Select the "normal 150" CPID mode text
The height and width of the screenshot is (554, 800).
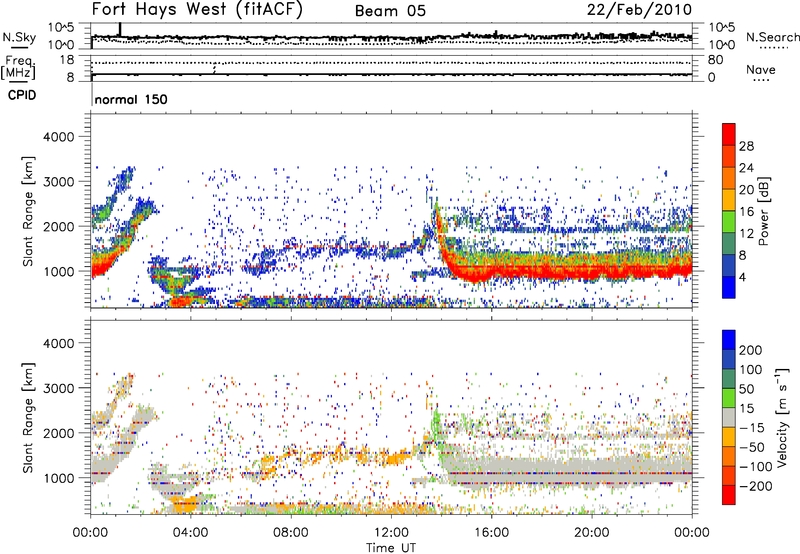[131, 99]
